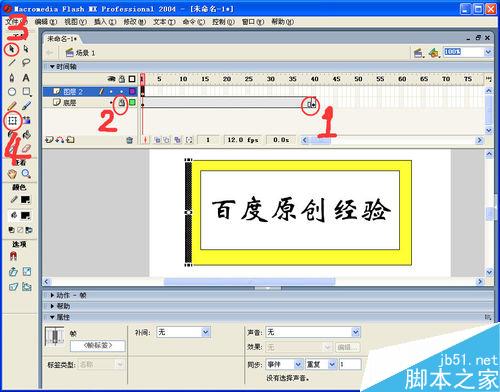
Task: Select the Rectangle tool
Action: click(x=26, y=92)
